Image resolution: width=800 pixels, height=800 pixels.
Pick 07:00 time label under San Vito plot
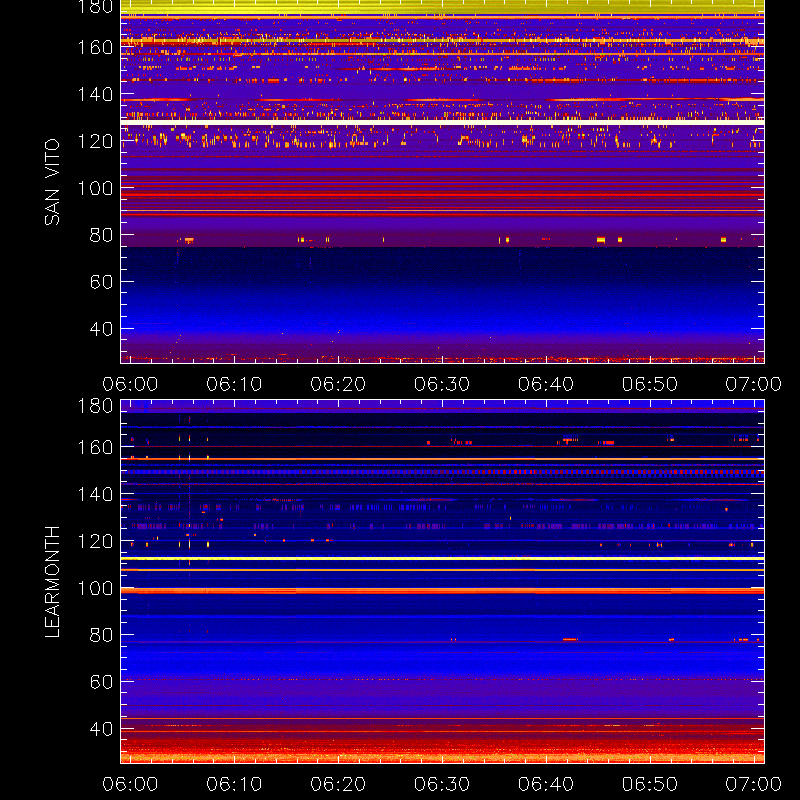[754, 384]
